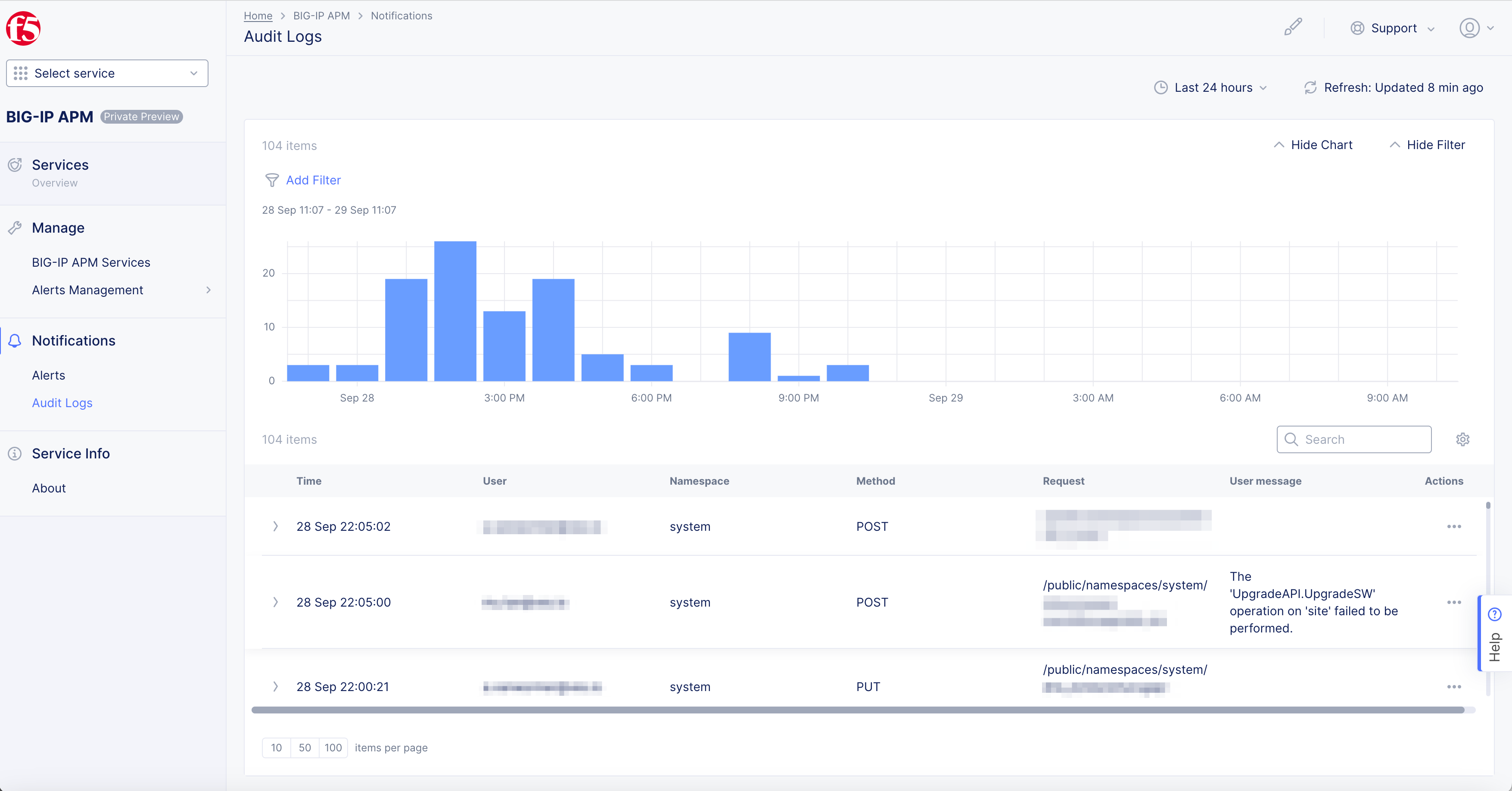Open the Select service dropdown
The width and height of the screenshot is (1512, 791).
click(107, 73)
